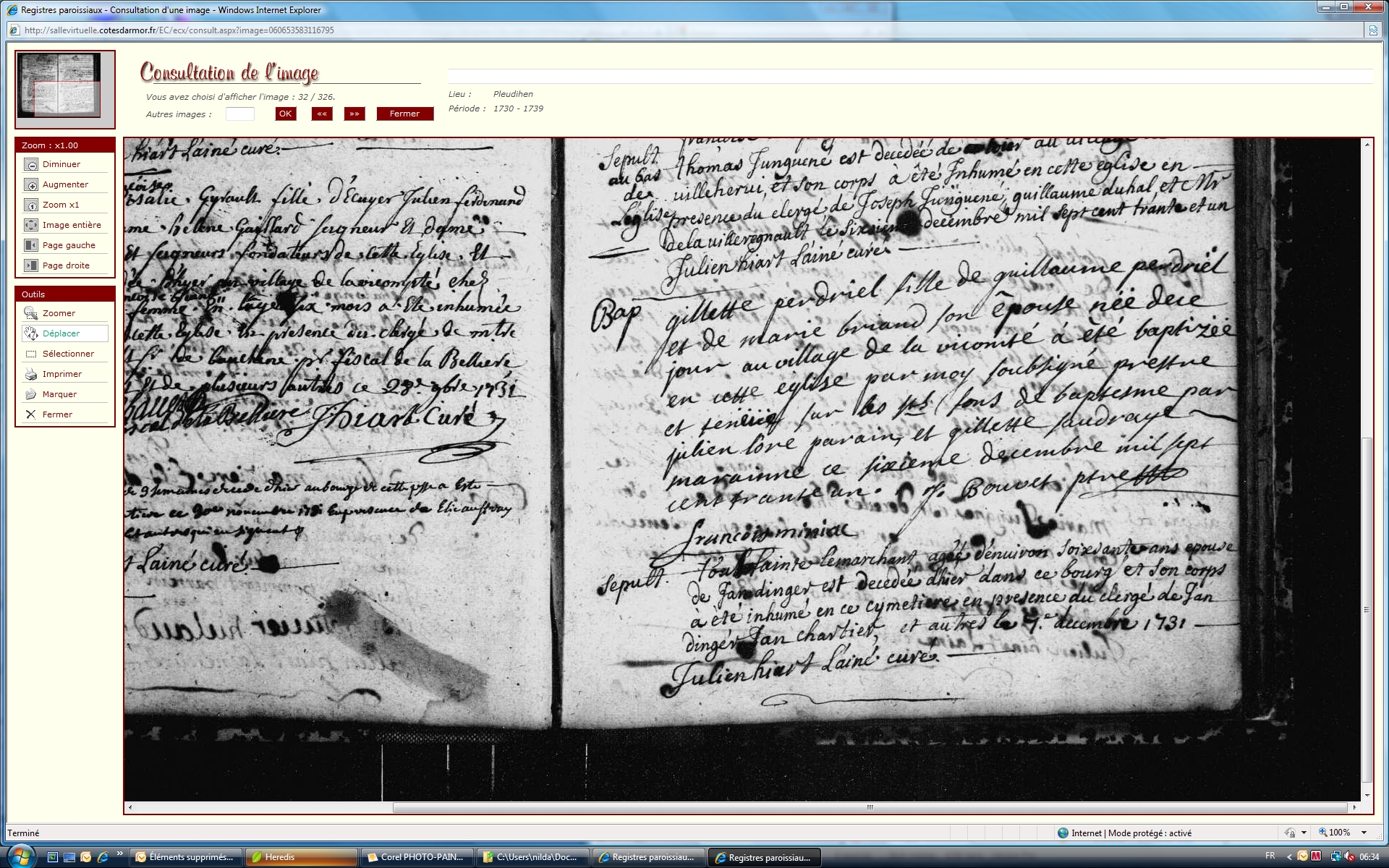Choose the Sélectionner rectangle tool
The width and height of the screenshot is (1389, 868).
31,354
